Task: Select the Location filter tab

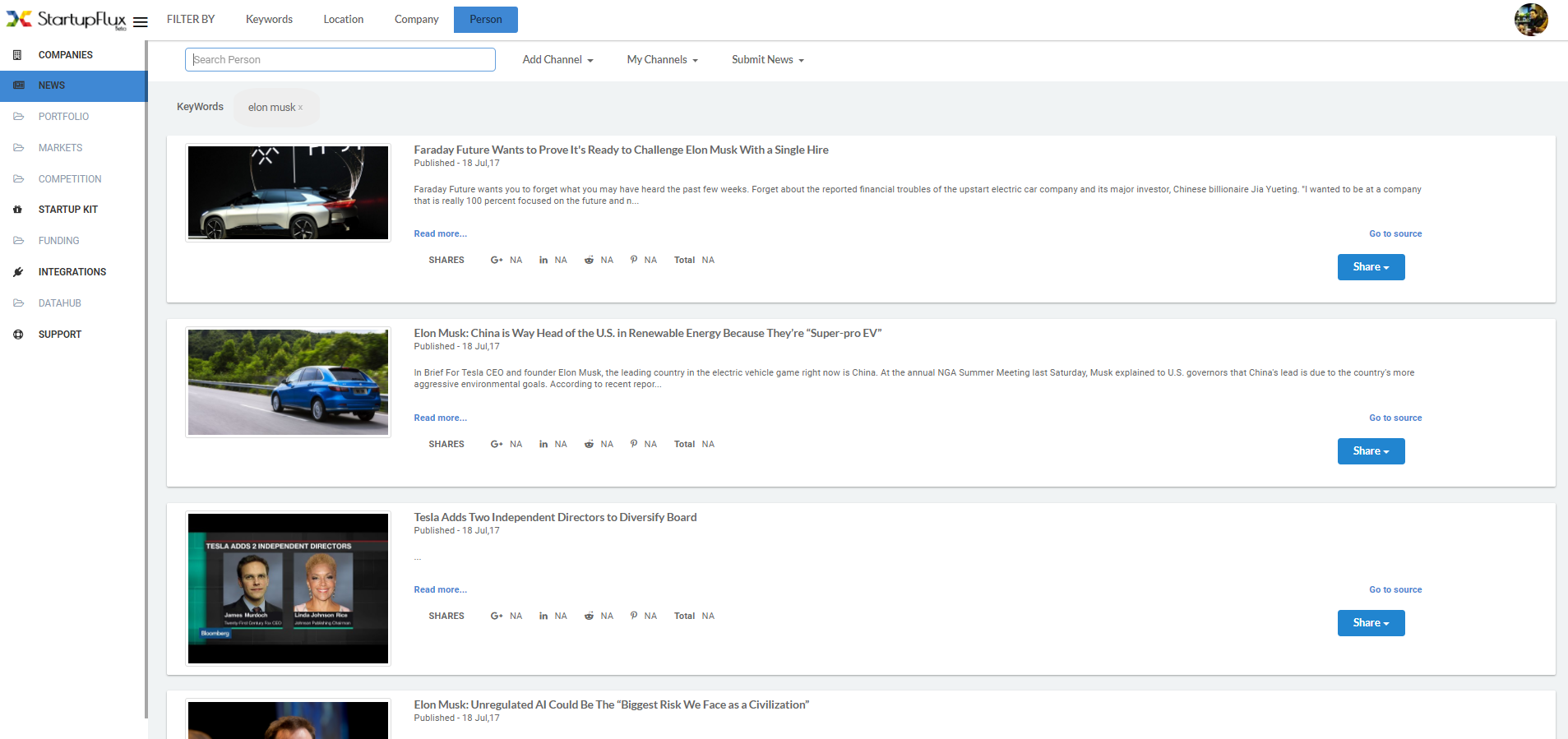Action: (x=343, y=20)
